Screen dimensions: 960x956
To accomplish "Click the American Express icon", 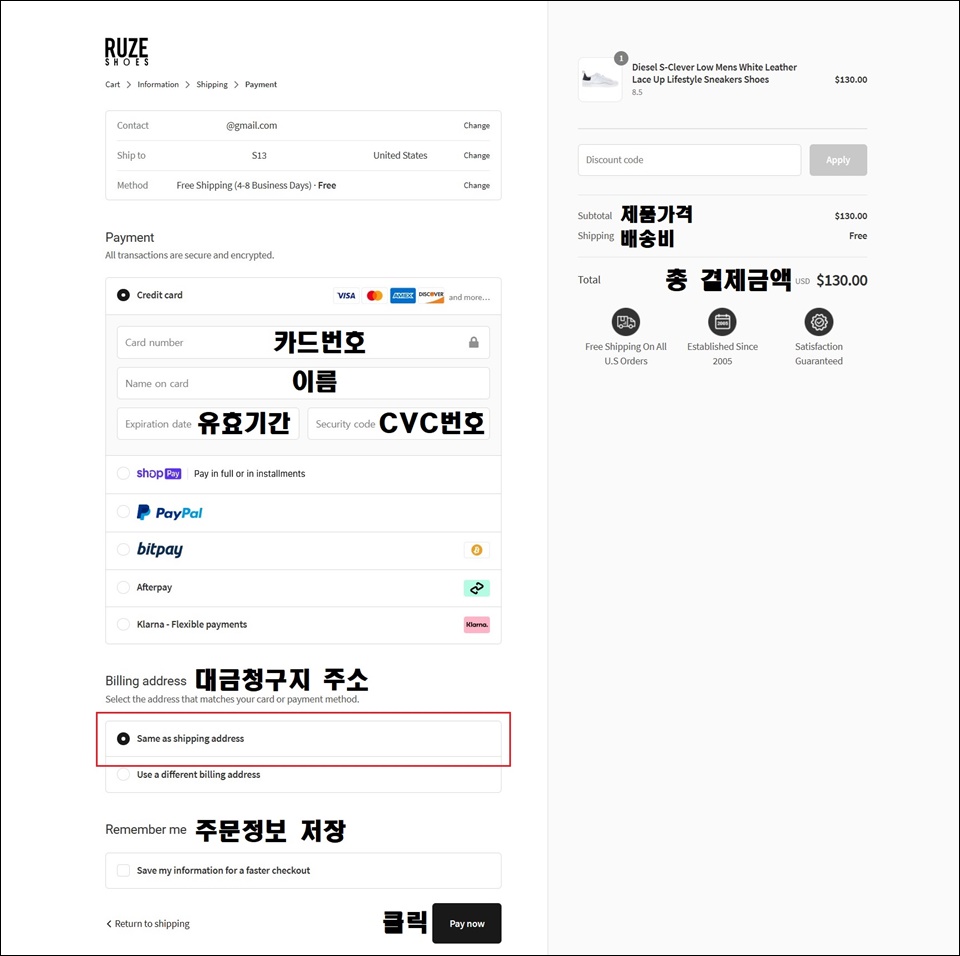I will coord(403,296).
